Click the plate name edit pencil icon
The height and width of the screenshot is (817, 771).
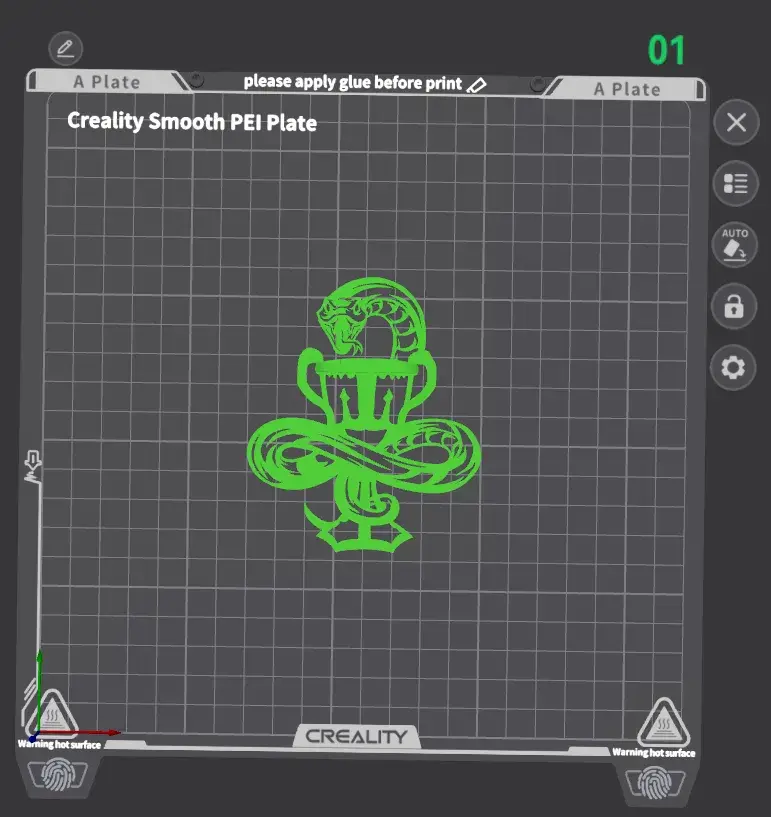point(66,47)
